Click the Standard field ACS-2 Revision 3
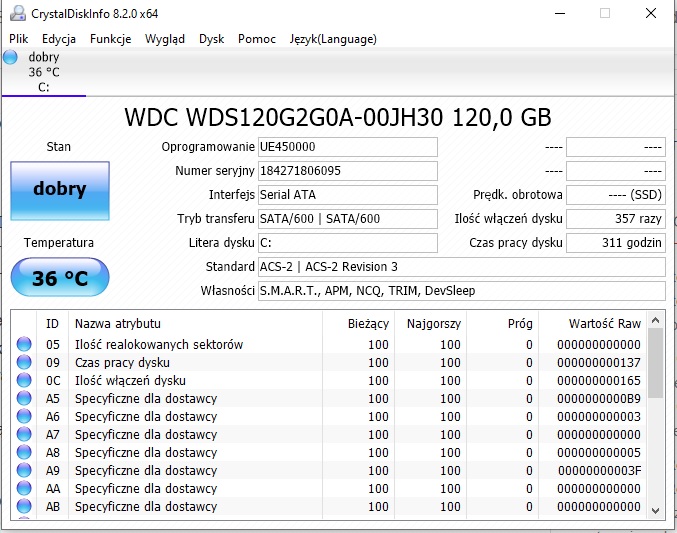677x533 pixels. (462, 267)
